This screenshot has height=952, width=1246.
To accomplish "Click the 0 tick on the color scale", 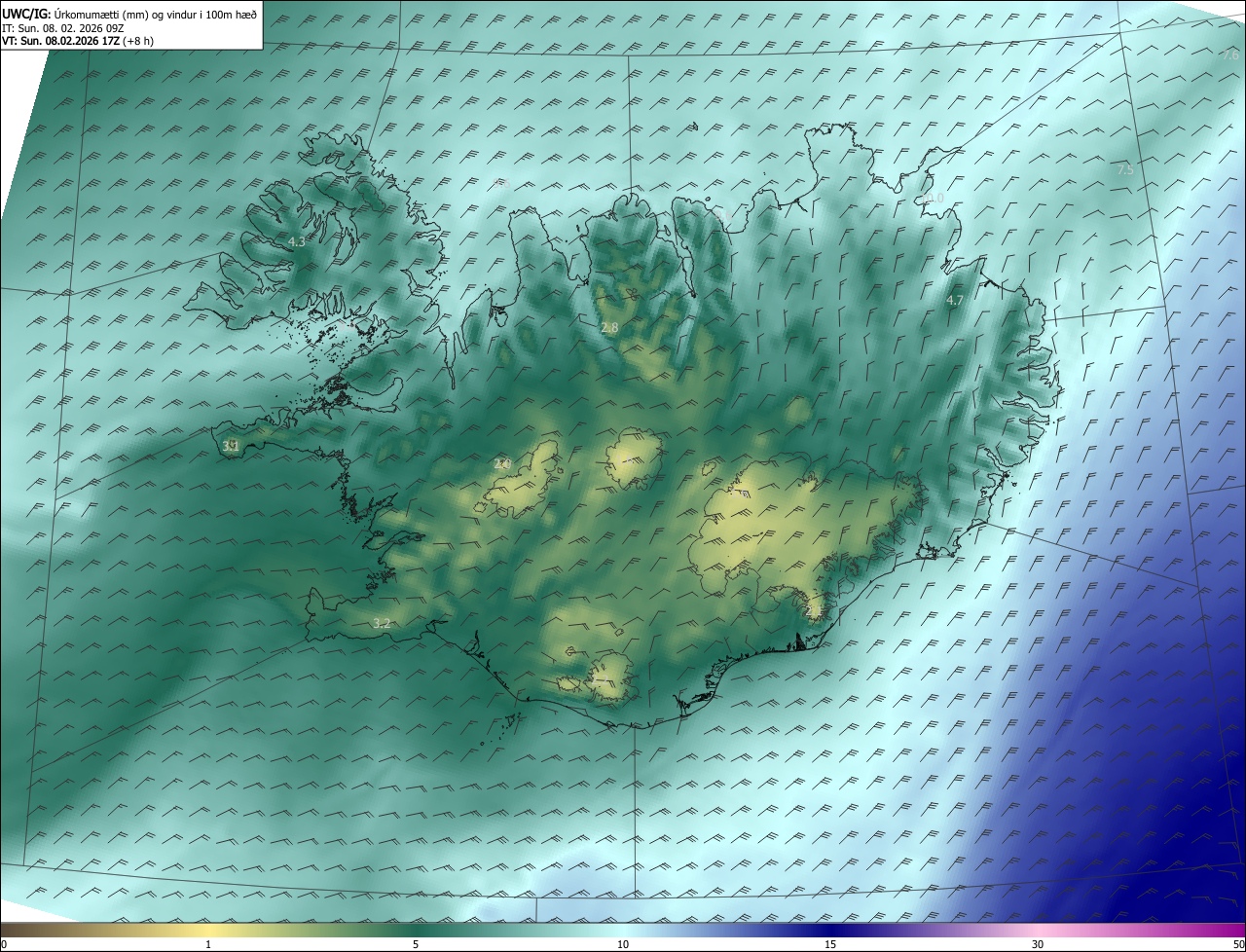I will pos(4,944).
